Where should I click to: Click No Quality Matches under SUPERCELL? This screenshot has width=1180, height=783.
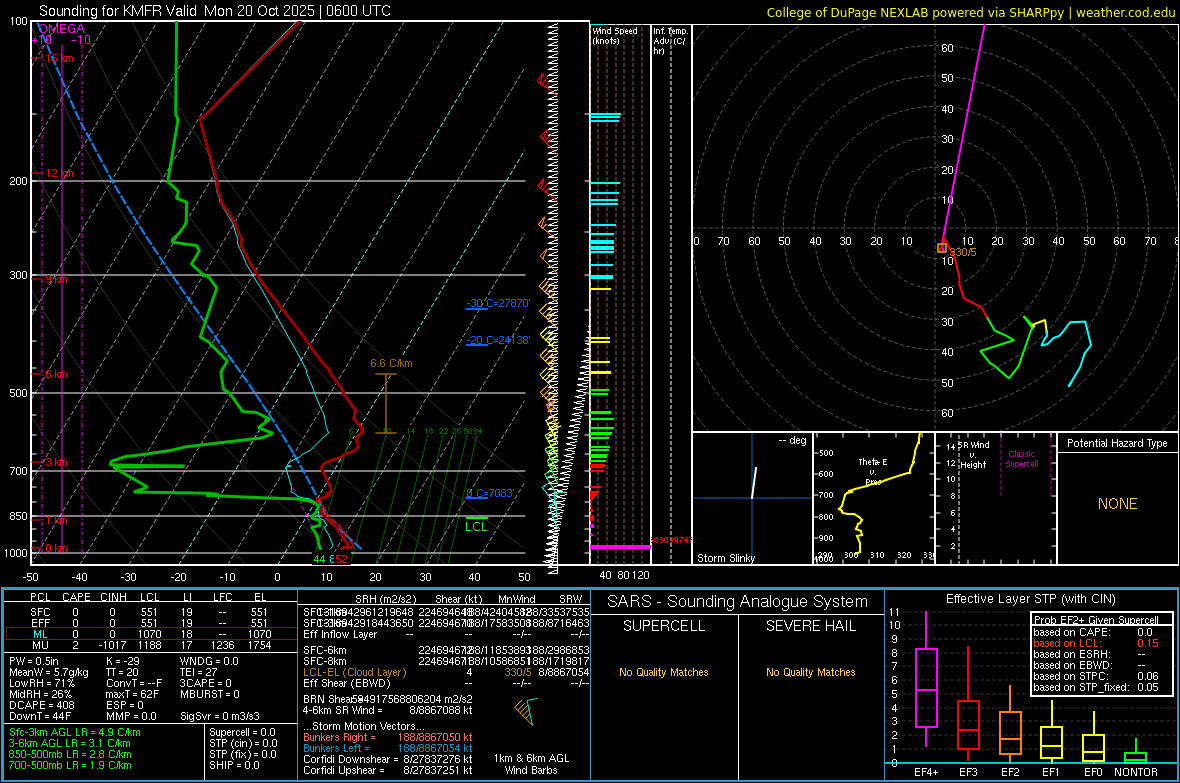664,672
